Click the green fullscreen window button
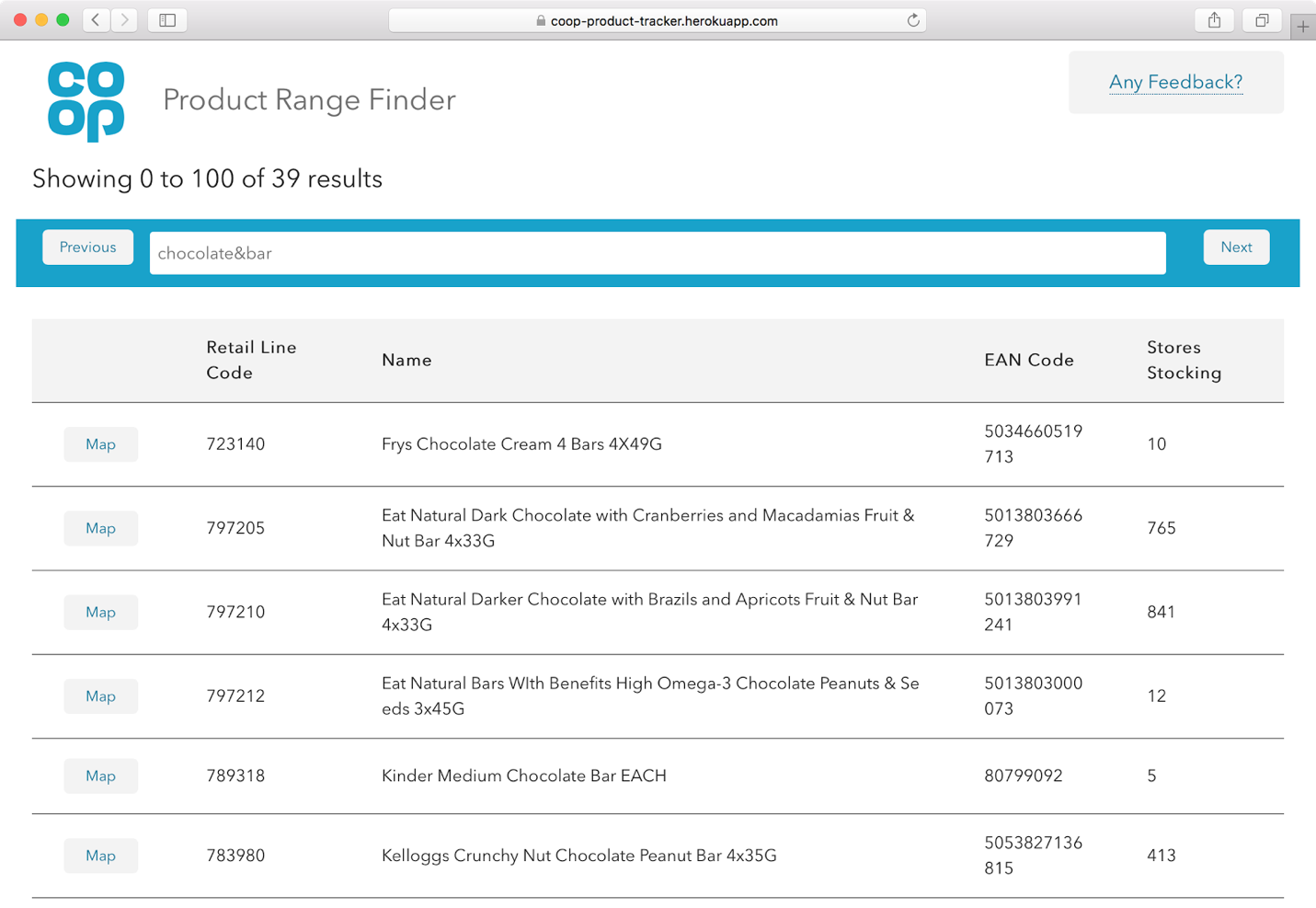Image resolution: width=1316 pixels, height=908 pixels. click(x=63, y=19)
